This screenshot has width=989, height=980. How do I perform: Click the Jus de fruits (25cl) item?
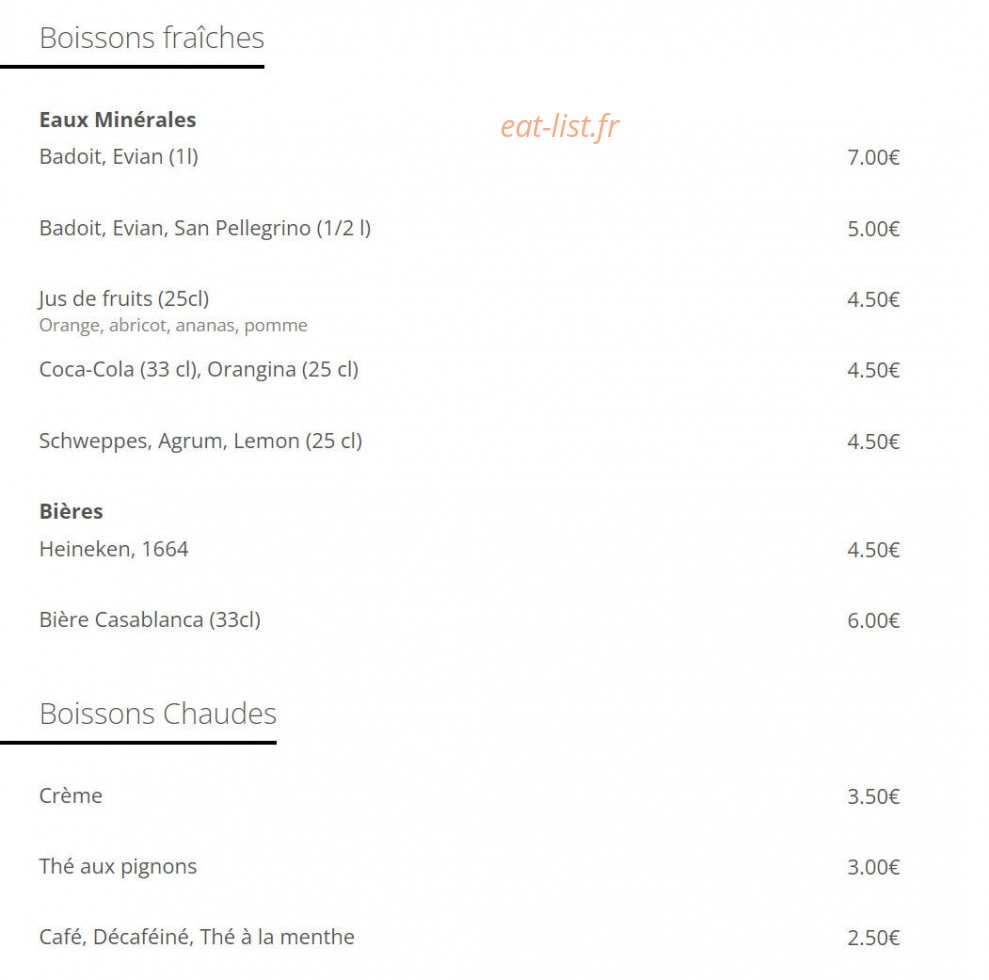[124, 299]
